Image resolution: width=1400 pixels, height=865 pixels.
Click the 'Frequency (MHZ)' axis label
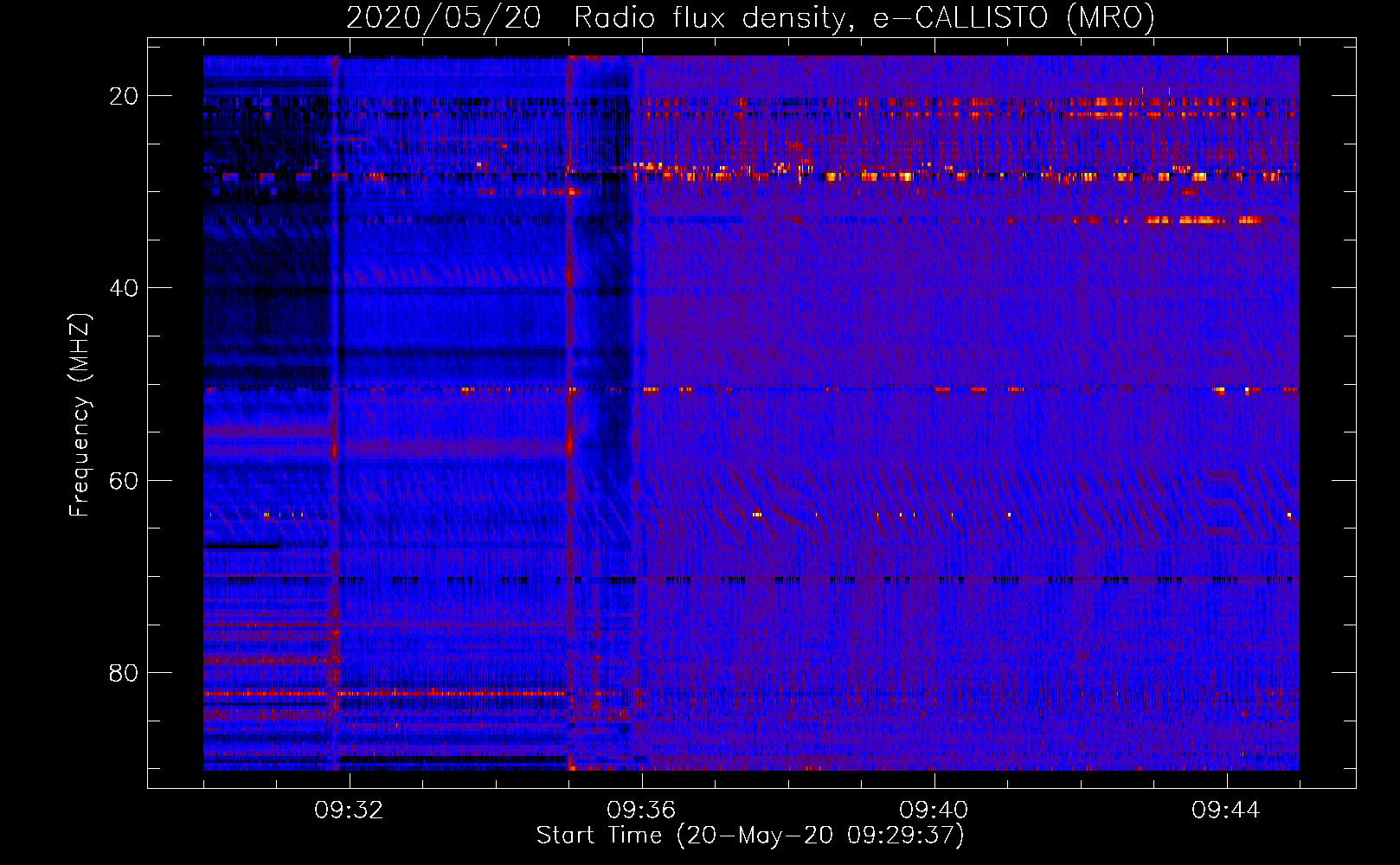coord(79,415)
